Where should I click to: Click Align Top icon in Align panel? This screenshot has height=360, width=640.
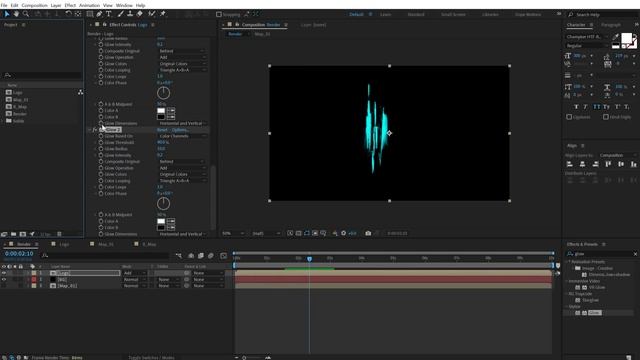tap(608, 164)
